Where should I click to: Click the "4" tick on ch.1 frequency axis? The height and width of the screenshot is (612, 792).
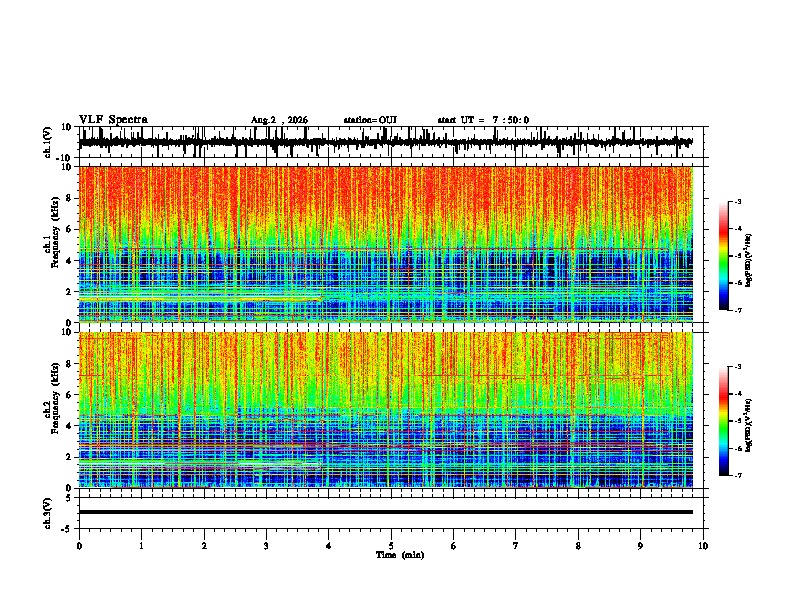click(69, 261)
